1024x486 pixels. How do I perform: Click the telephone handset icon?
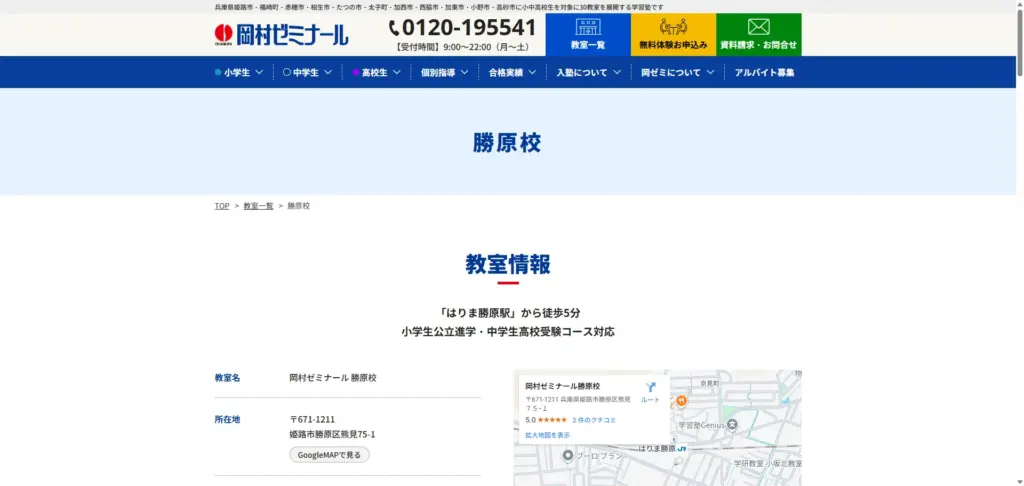click(x=394, y=28)
